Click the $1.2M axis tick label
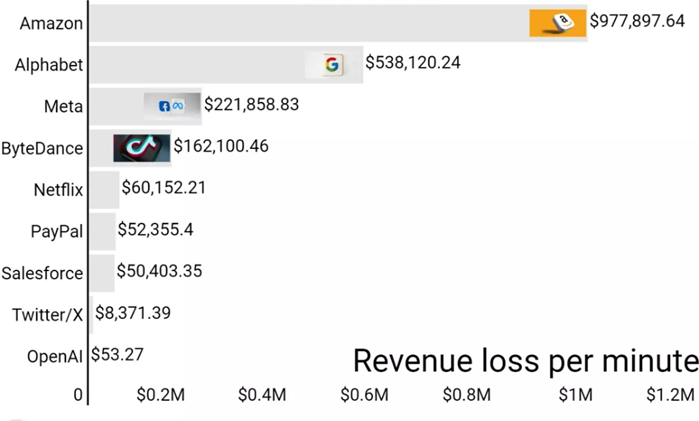Viewport: 699px width, 421px height. (670, 395)
